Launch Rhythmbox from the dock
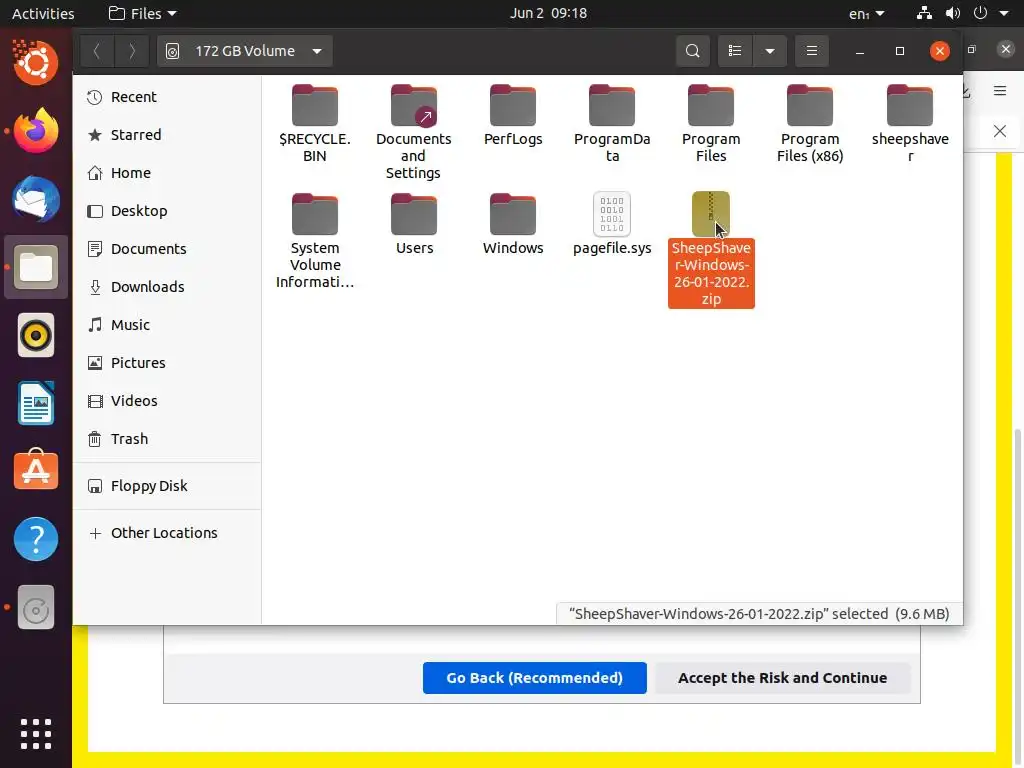This screenshot has width=1024, height=768. (x=36, y=336)
